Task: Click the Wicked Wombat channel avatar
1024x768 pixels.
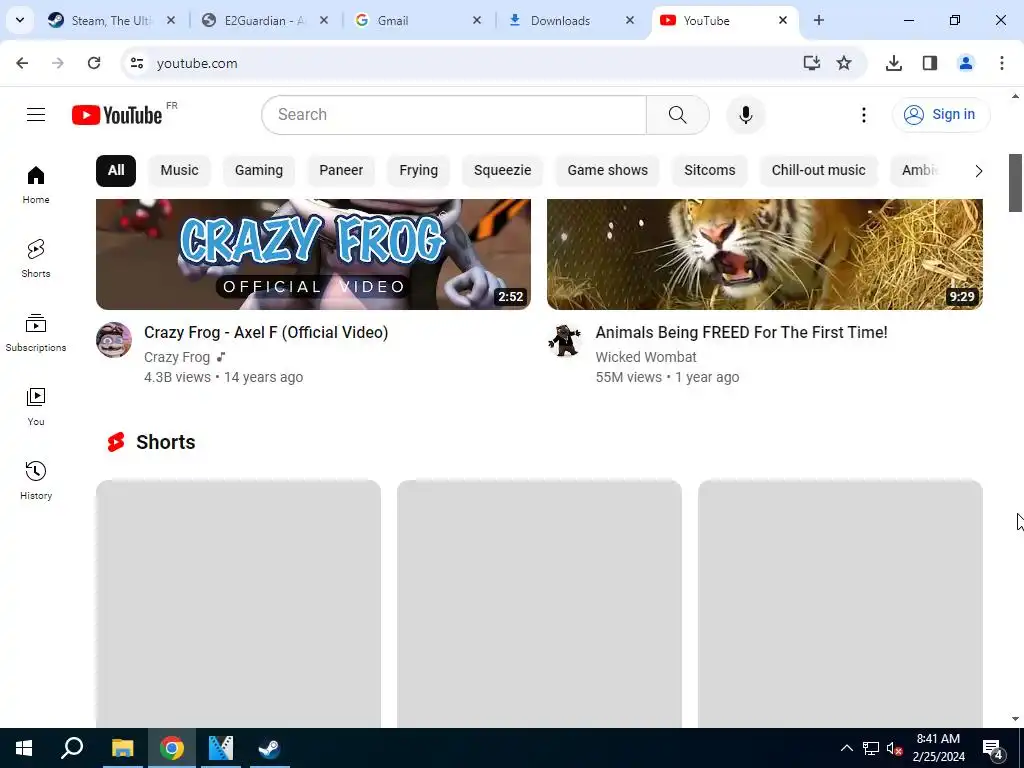Action: point(565,340)
